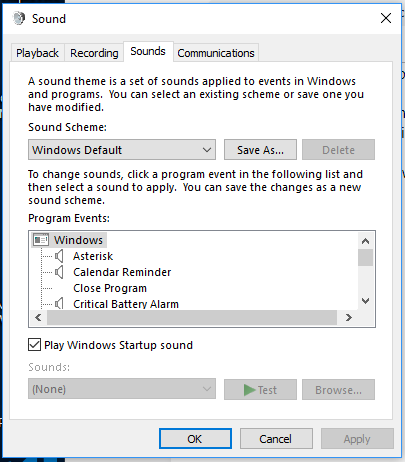Click the Cancel button
Image resolution: width=405 pixels, height=462 pixels.
pos(276,439)
